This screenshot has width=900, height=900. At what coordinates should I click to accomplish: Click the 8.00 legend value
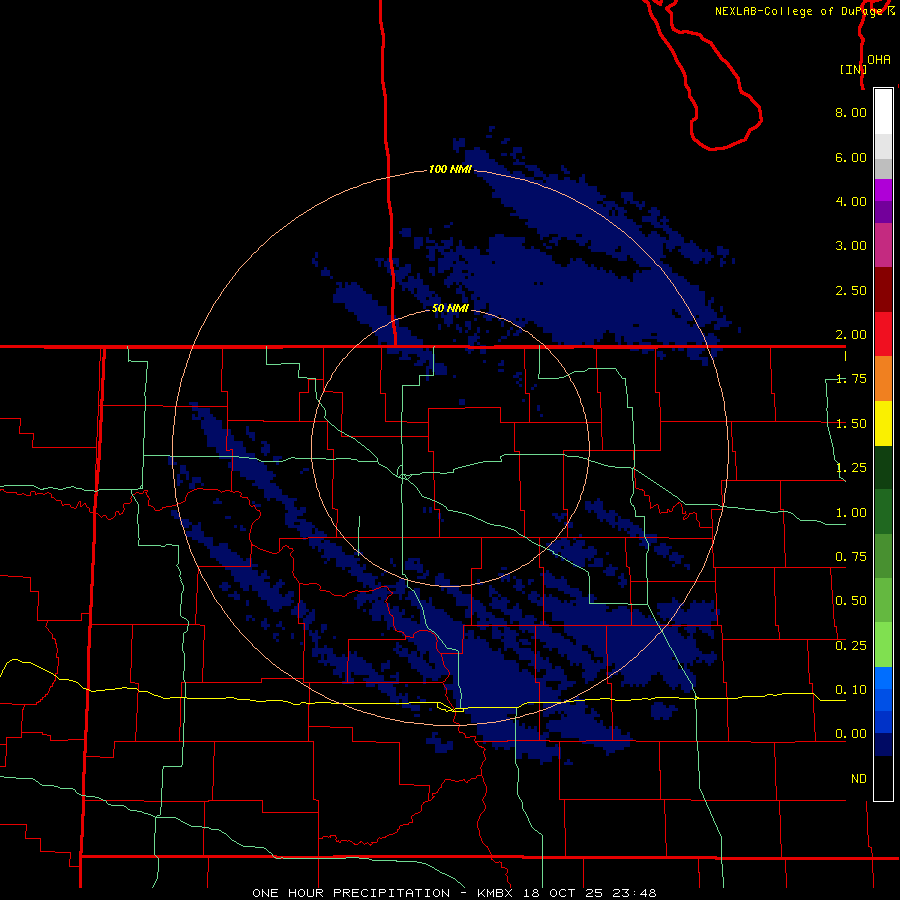click(851, 112)
